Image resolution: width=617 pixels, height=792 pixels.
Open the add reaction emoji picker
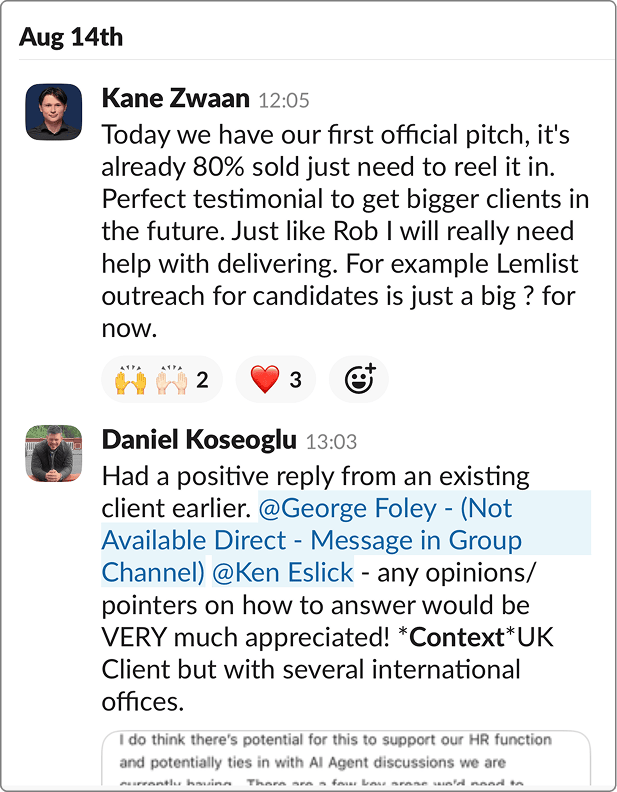click(x=359, y=379)
